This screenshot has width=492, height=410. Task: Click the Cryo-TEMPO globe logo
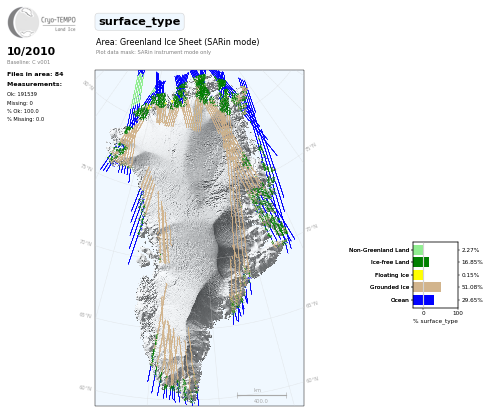(23, 22)
